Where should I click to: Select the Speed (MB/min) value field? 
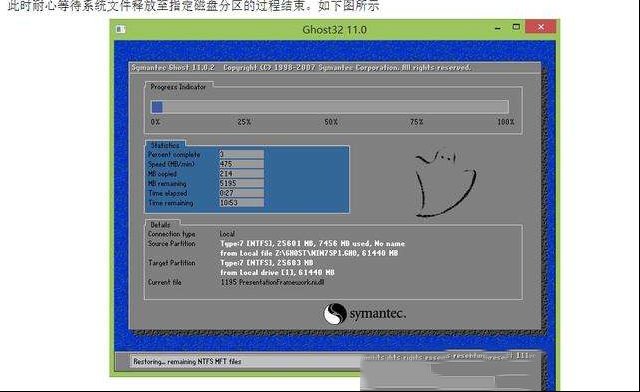242,164
